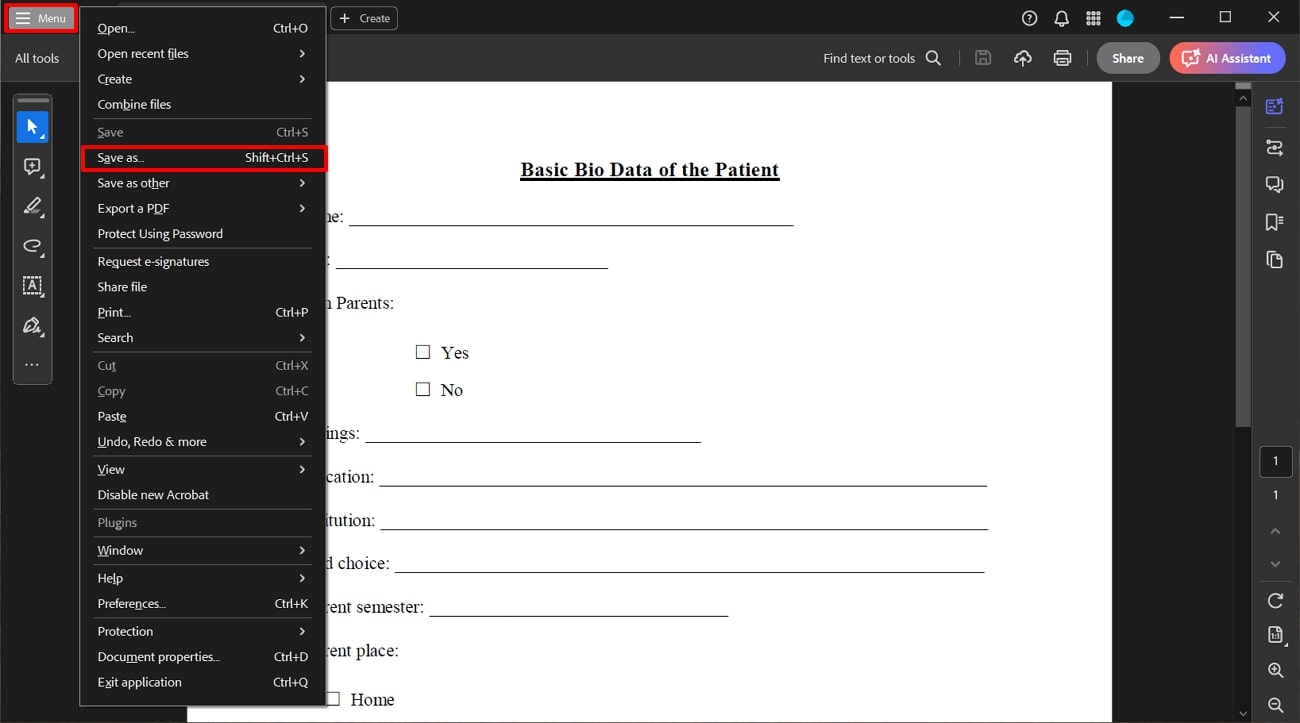
Task: Select the arrow selection tool
Action: (x=32, y=127)
